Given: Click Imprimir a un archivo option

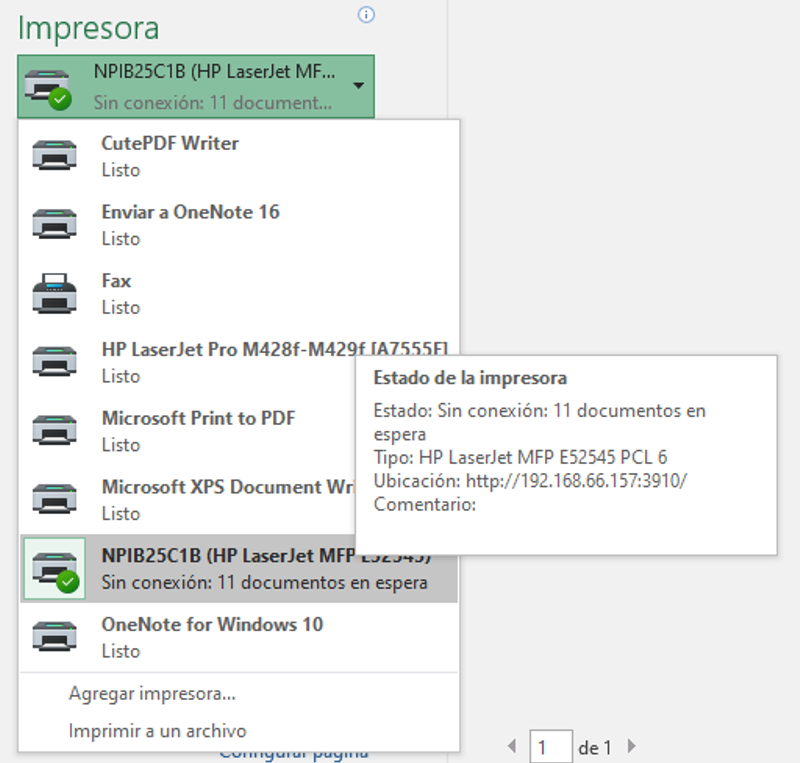Looking at the screenshot, I should point(157,731).
